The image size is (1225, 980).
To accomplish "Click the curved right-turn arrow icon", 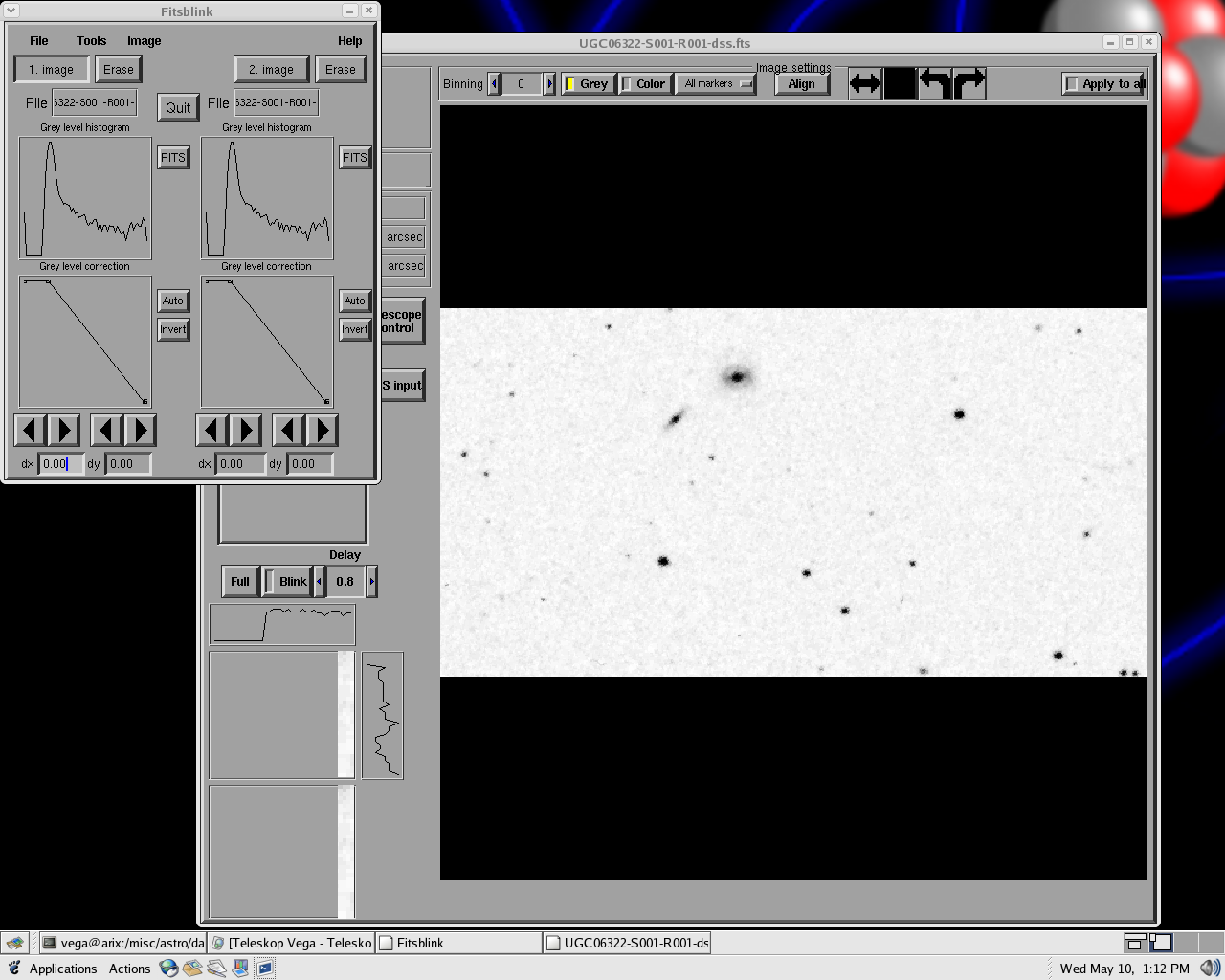I will (969, 83).
